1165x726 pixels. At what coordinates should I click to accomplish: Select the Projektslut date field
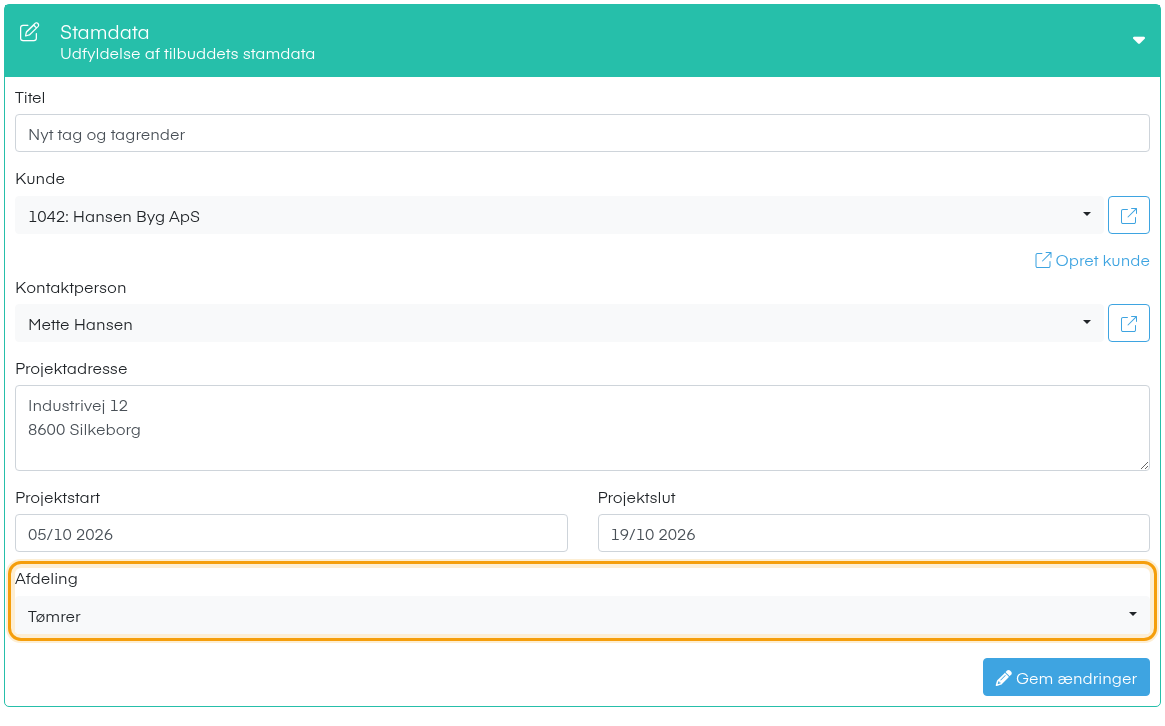click(874, 534)
